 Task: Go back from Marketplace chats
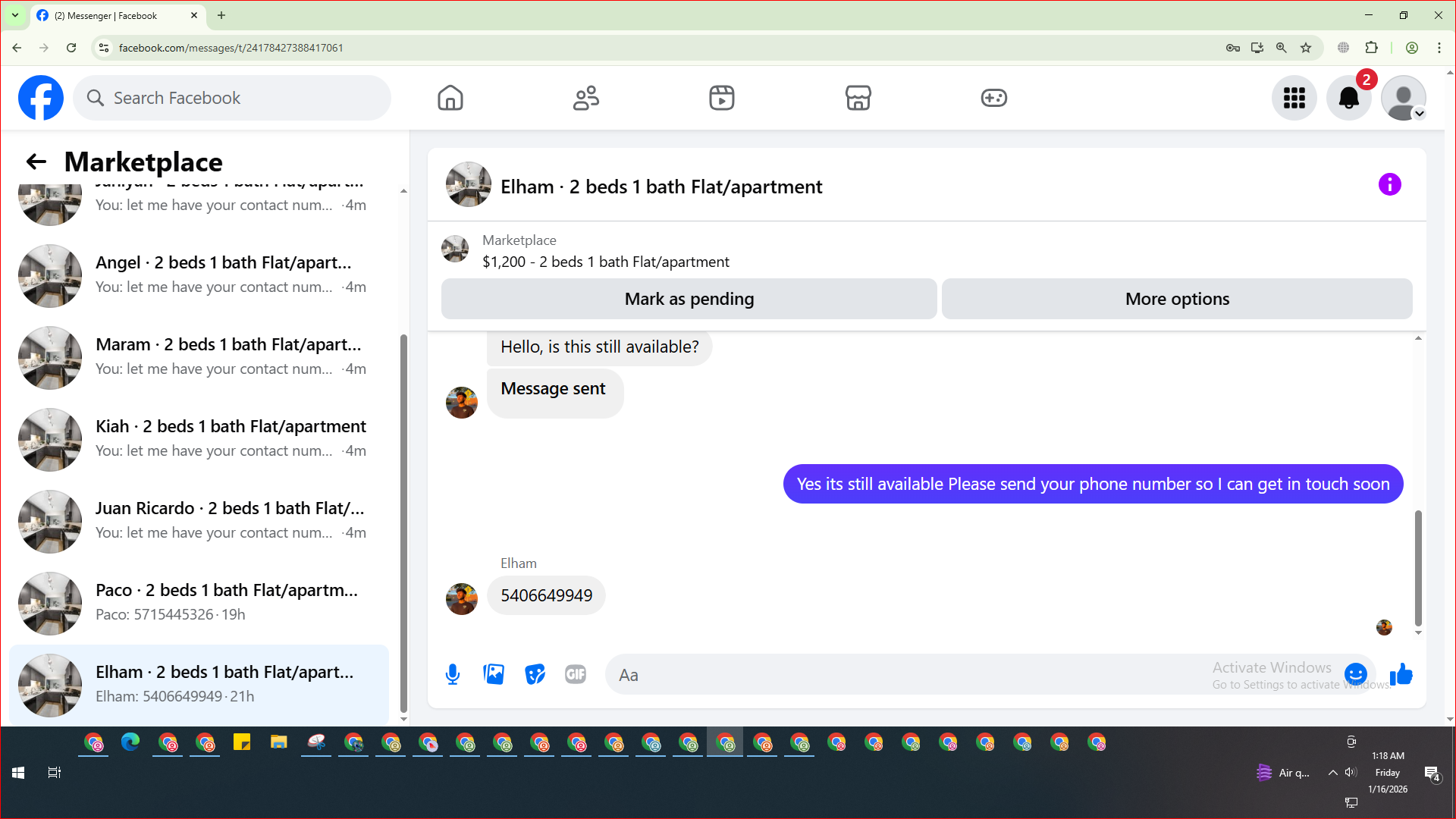(x=36, y=162)
